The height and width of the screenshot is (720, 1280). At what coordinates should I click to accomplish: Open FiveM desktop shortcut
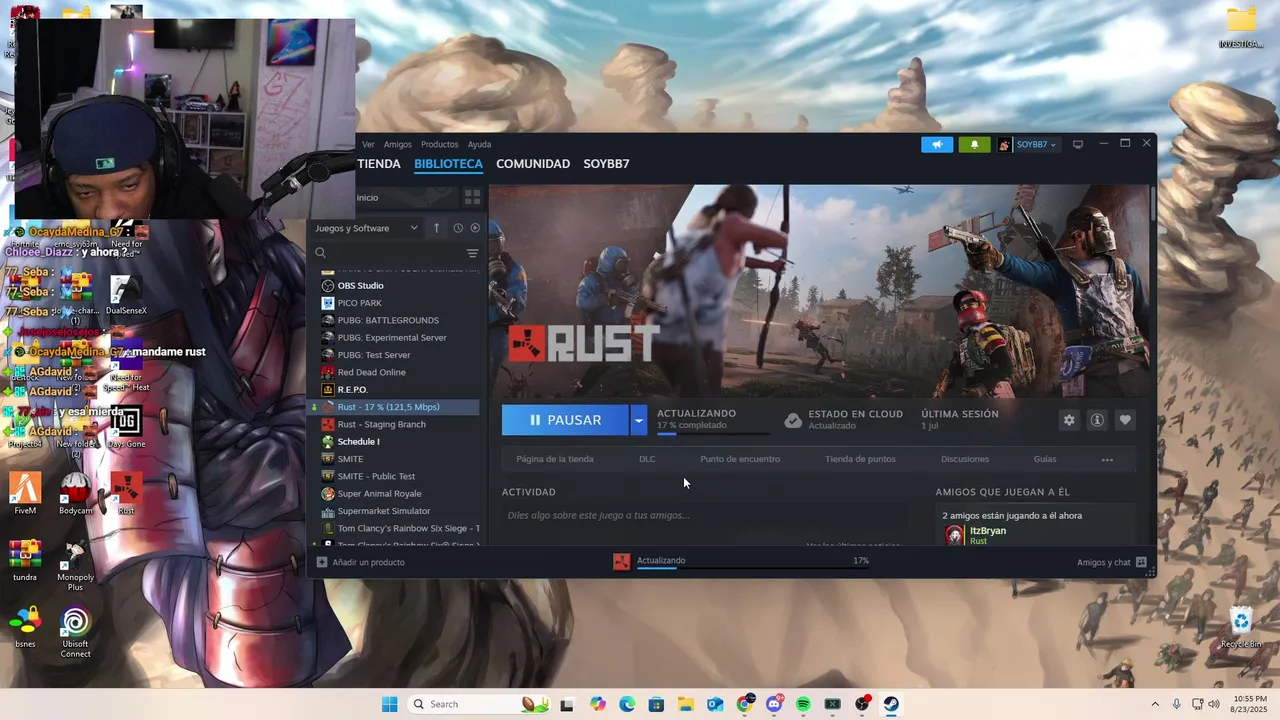point(25,494)
